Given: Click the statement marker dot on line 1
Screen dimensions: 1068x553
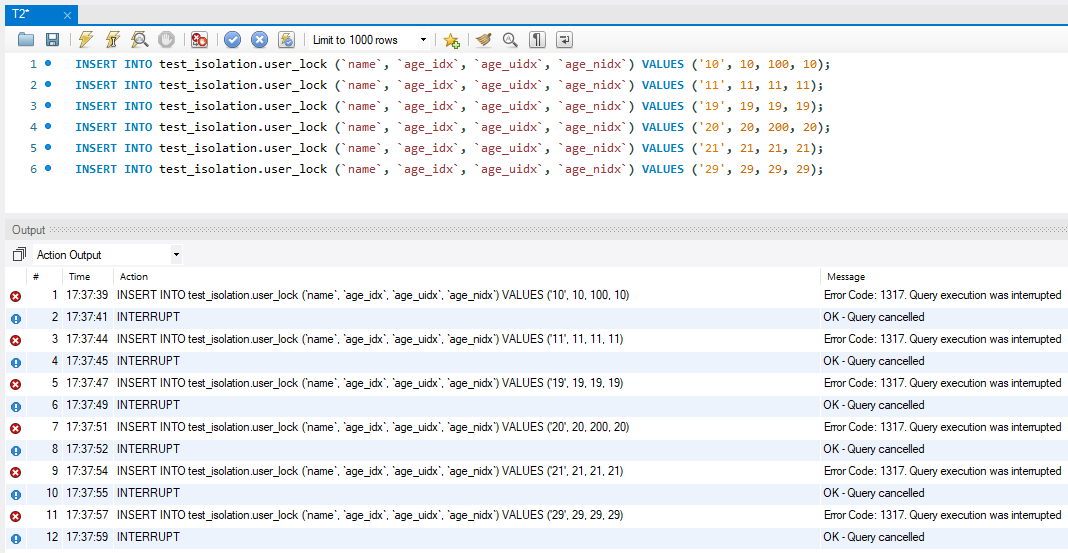Looking at the screenshot, I should click(48, 63).
